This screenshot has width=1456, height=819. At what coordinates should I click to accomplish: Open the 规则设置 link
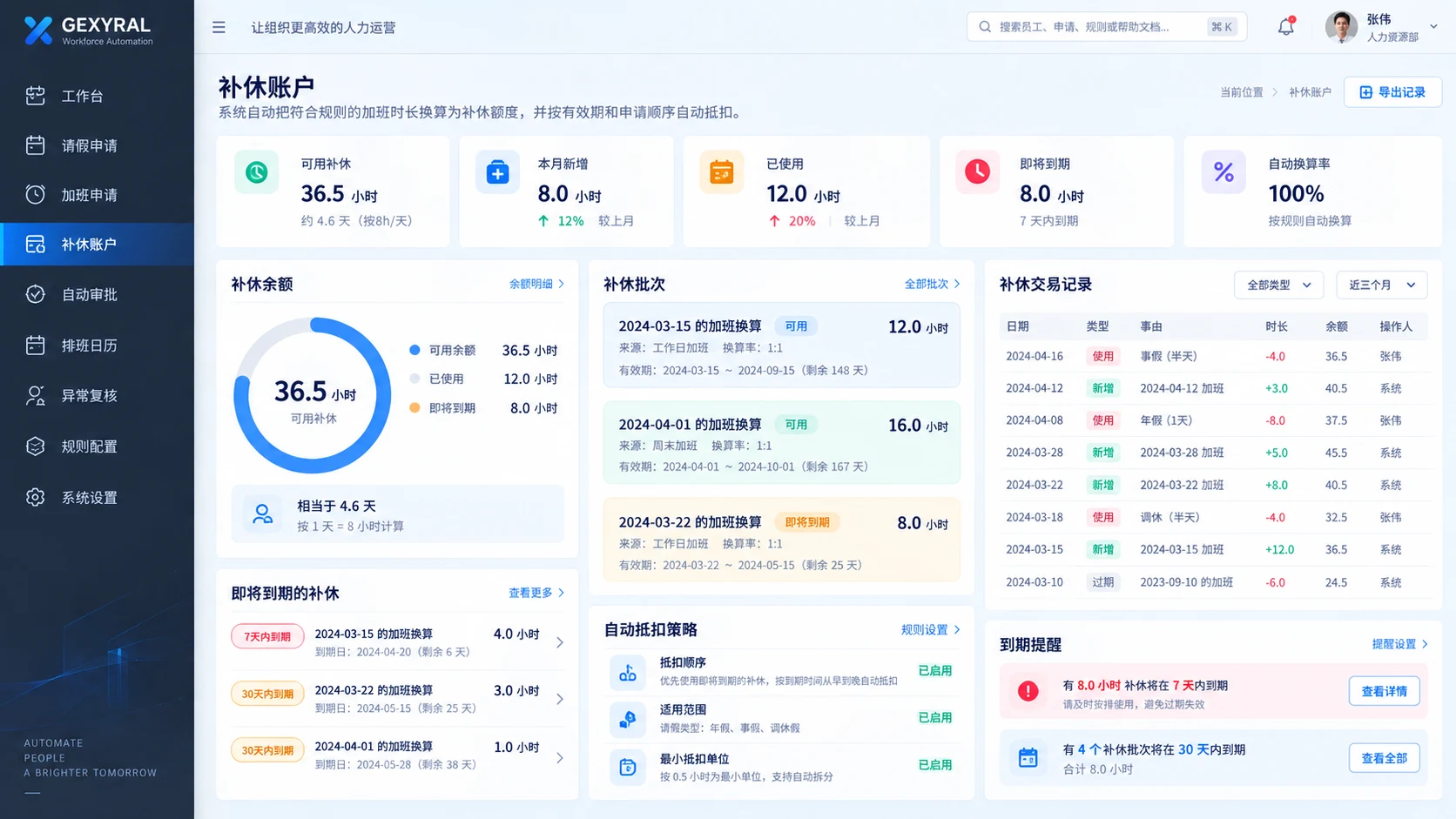pos(930,629)
